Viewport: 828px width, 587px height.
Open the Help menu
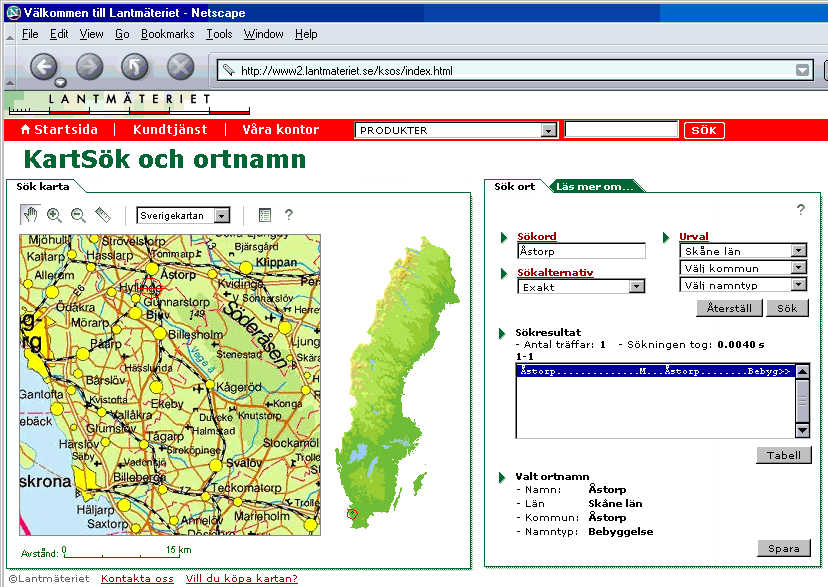pyautogui.click(x=306, y=34)
